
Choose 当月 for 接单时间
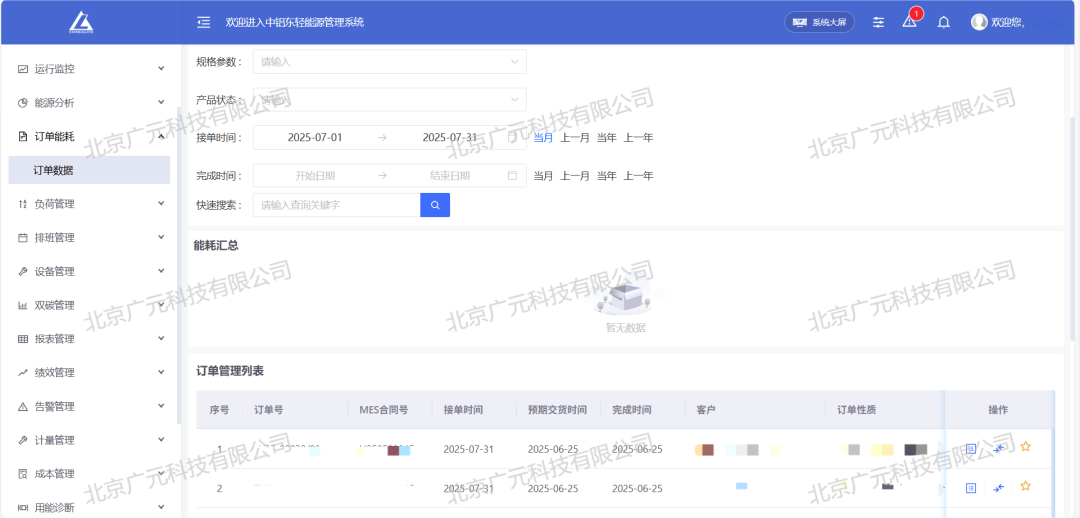tap(543, 137)
